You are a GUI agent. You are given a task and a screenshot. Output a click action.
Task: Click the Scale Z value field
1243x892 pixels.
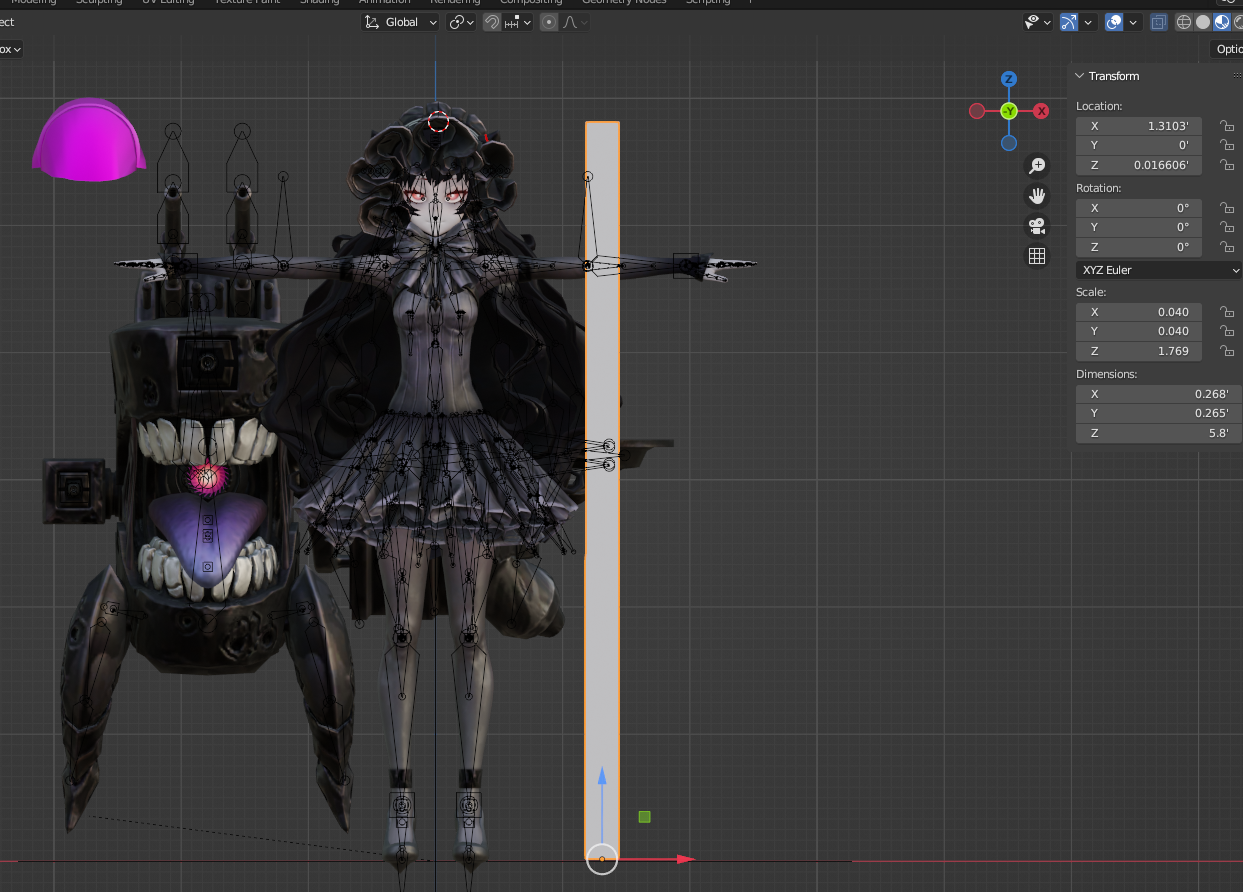pos(1138,351)
